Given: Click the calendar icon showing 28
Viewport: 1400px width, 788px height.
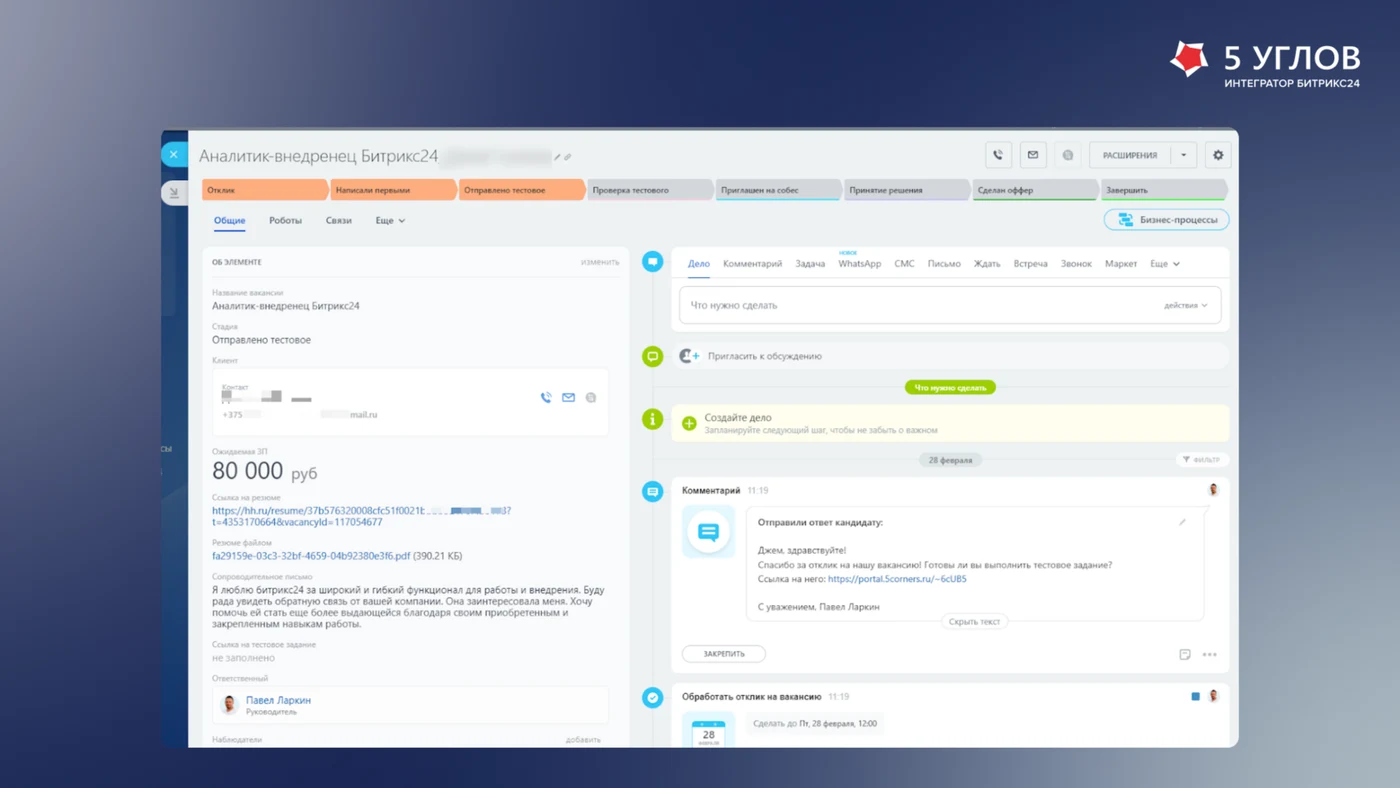Looking at the screenshot, I should [x=708, y=730].
